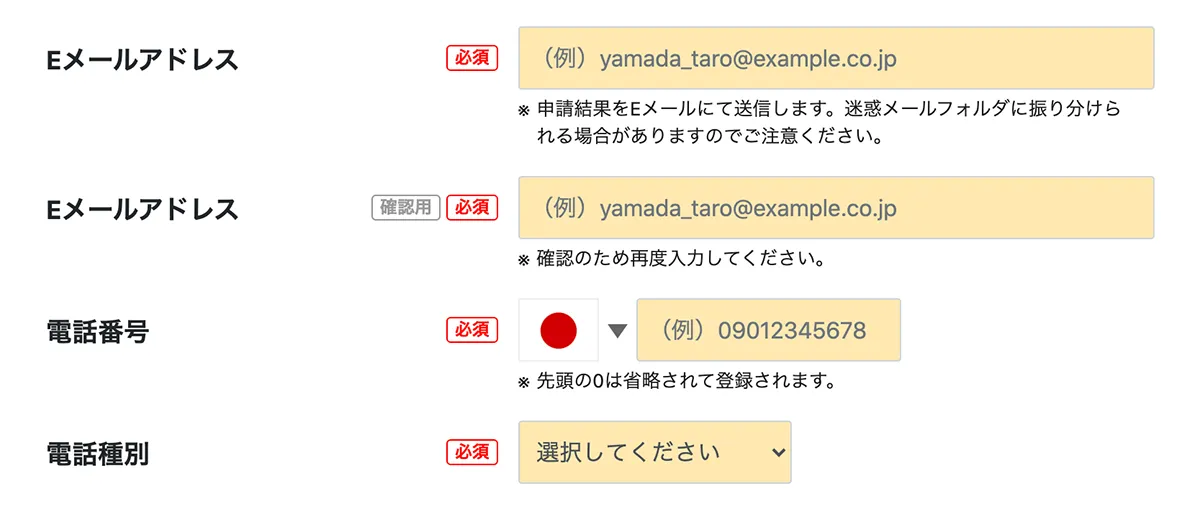The image size is (1200, 522).
Task: Select the first Eメールアドレス field label
Action: (x=143, y=59)
